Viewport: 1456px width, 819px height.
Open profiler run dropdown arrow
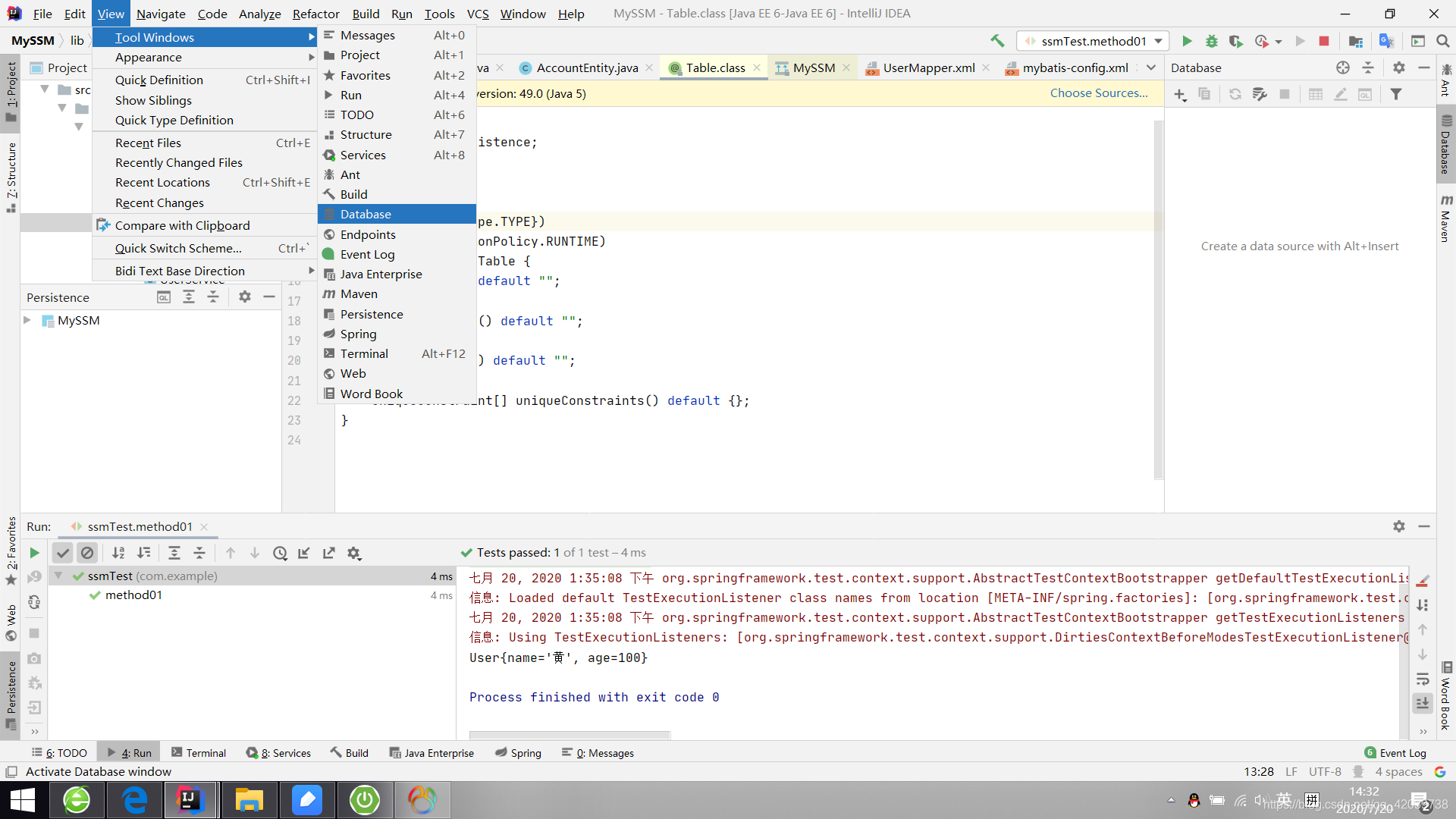point(1279,42)
